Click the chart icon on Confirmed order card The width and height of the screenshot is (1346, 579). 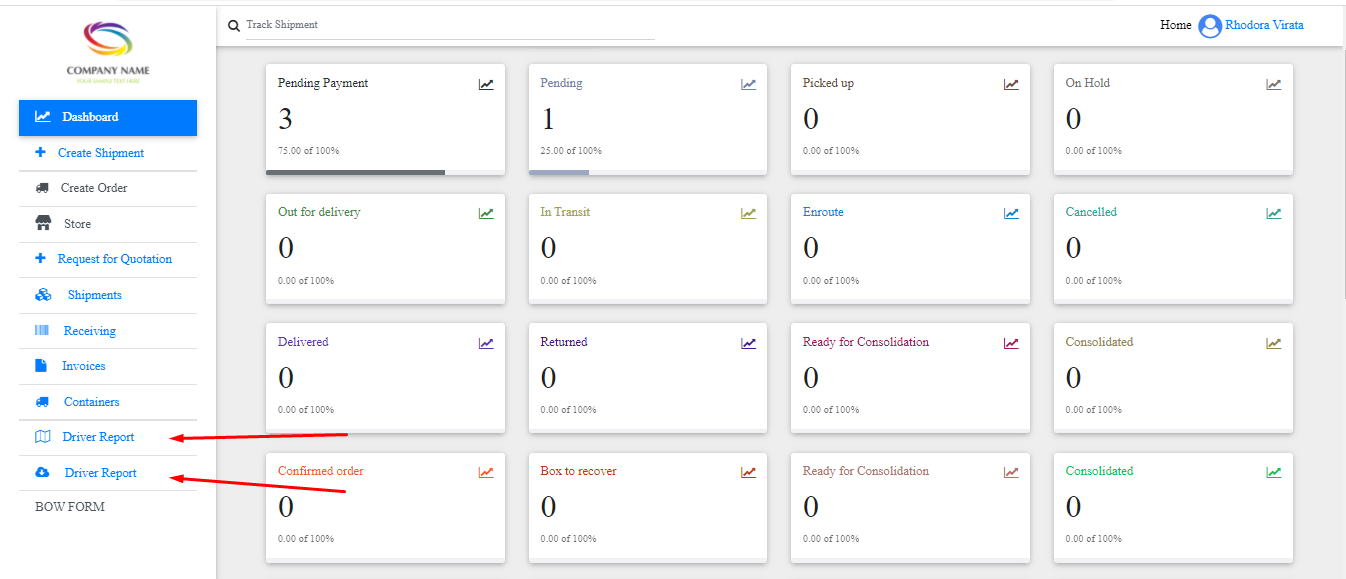(486, 472)
